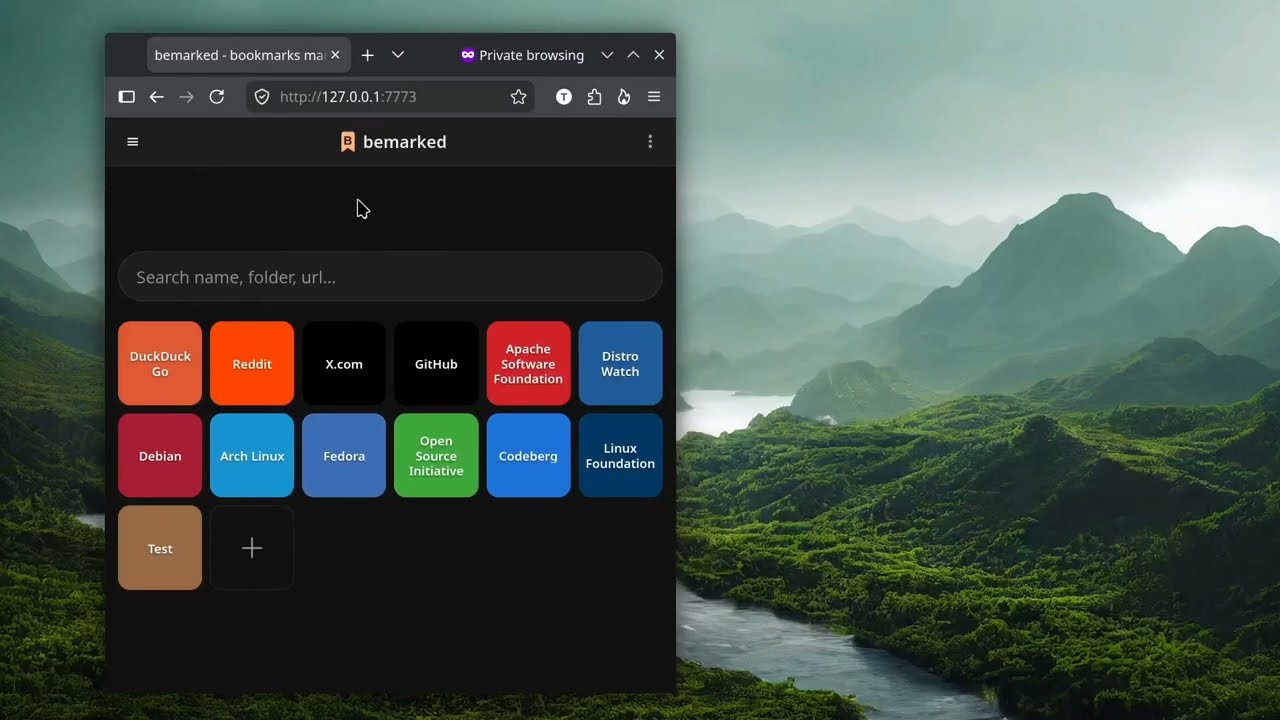Open the Fedora bookmark tile
Image resolution: width=1280 pixels, height=720 pixels.
[344, 456]
